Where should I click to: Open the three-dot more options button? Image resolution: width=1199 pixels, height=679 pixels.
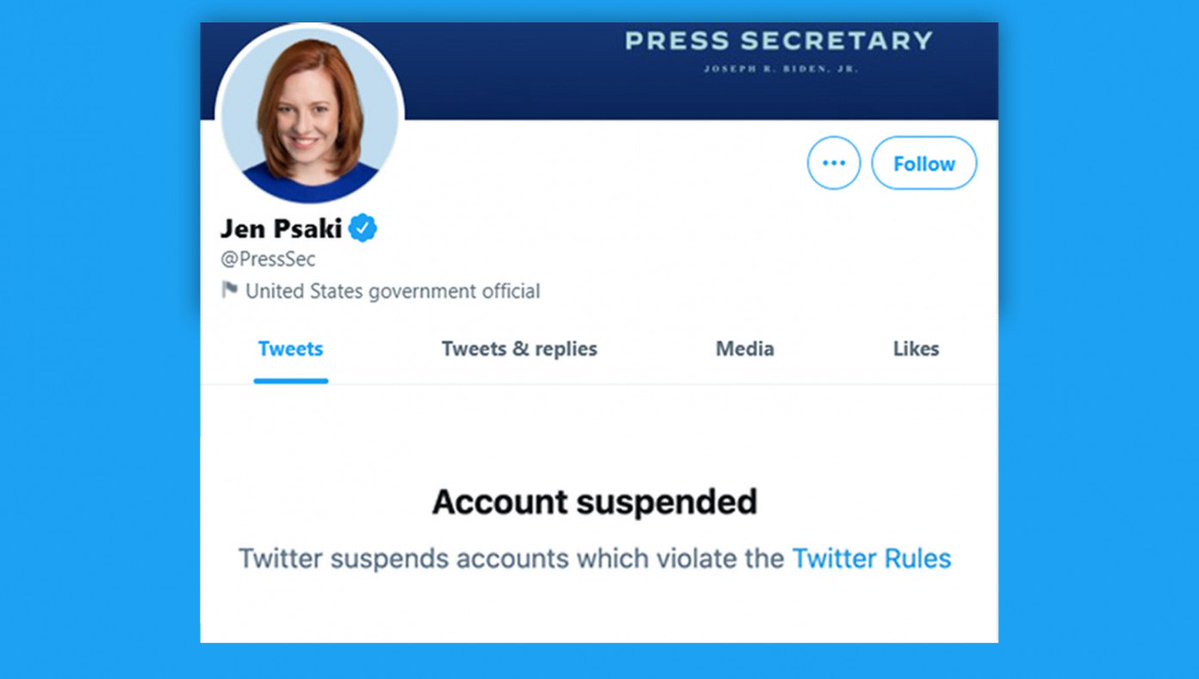tap(833, 163)
